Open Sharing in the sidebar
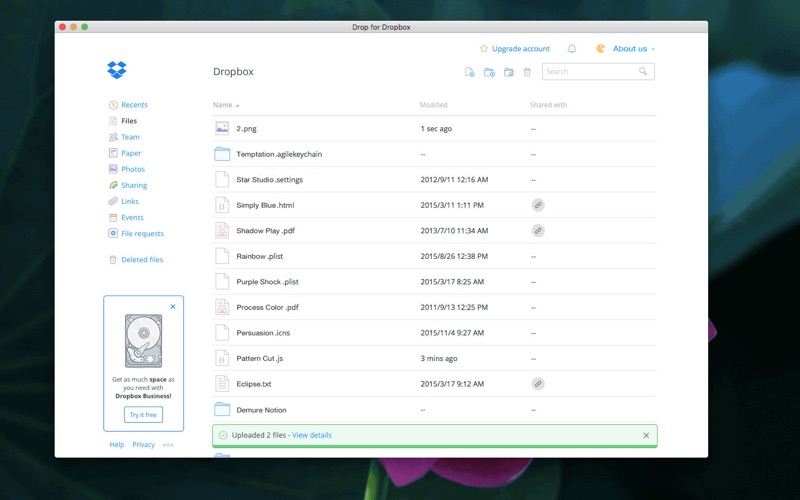 pos(134,185)
